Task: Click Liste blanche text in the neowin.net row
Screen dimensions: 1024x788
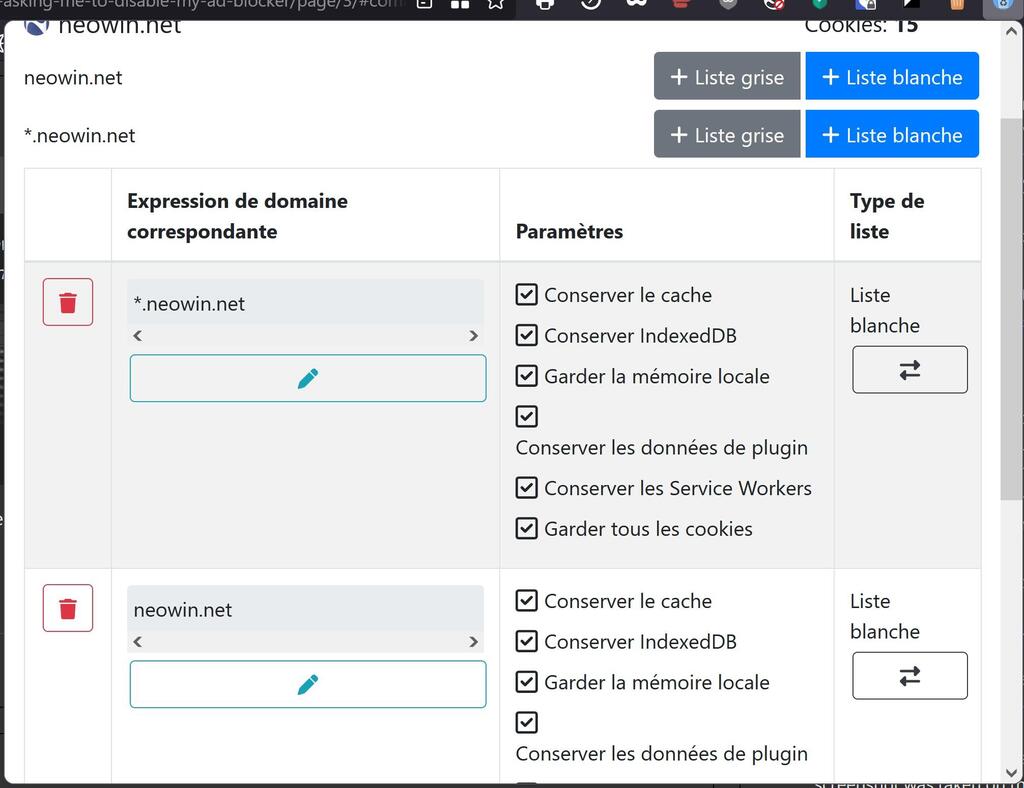Action: pyautogui.click(x=885, y=616)
